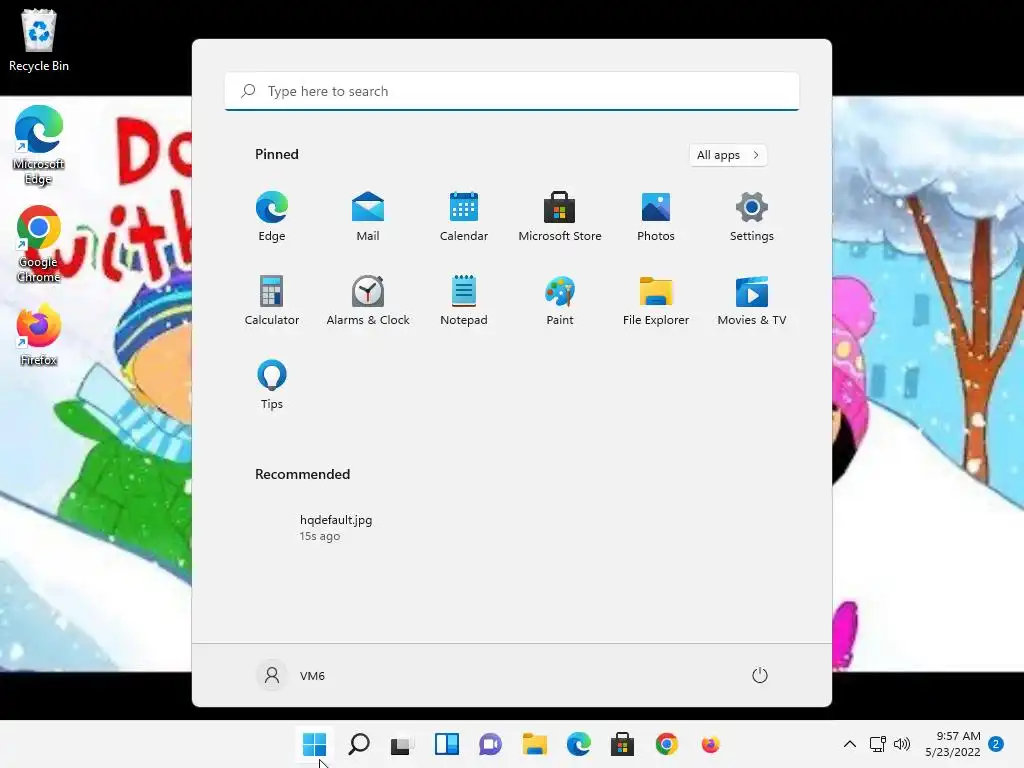Select Recycle Bin desktop icon

pyautogui.click(x=39, y=40)
